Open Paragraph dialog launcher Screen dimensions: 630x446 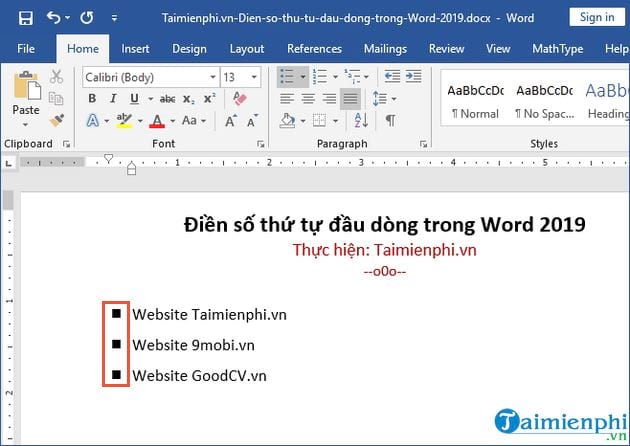[x=423, y=144]
